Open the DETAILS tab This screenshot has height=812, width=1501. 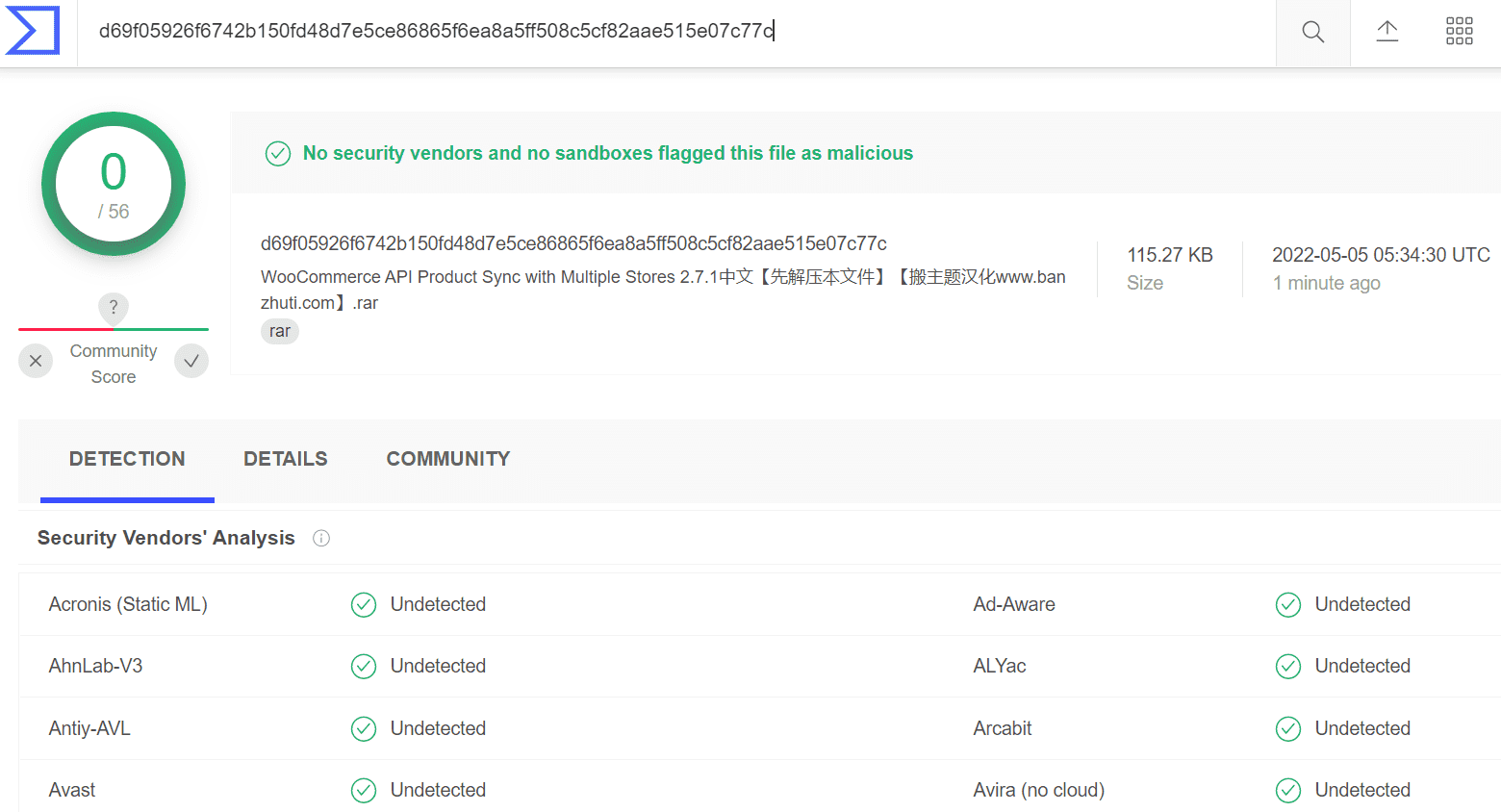pyautogui.click(x=286, y=460)
